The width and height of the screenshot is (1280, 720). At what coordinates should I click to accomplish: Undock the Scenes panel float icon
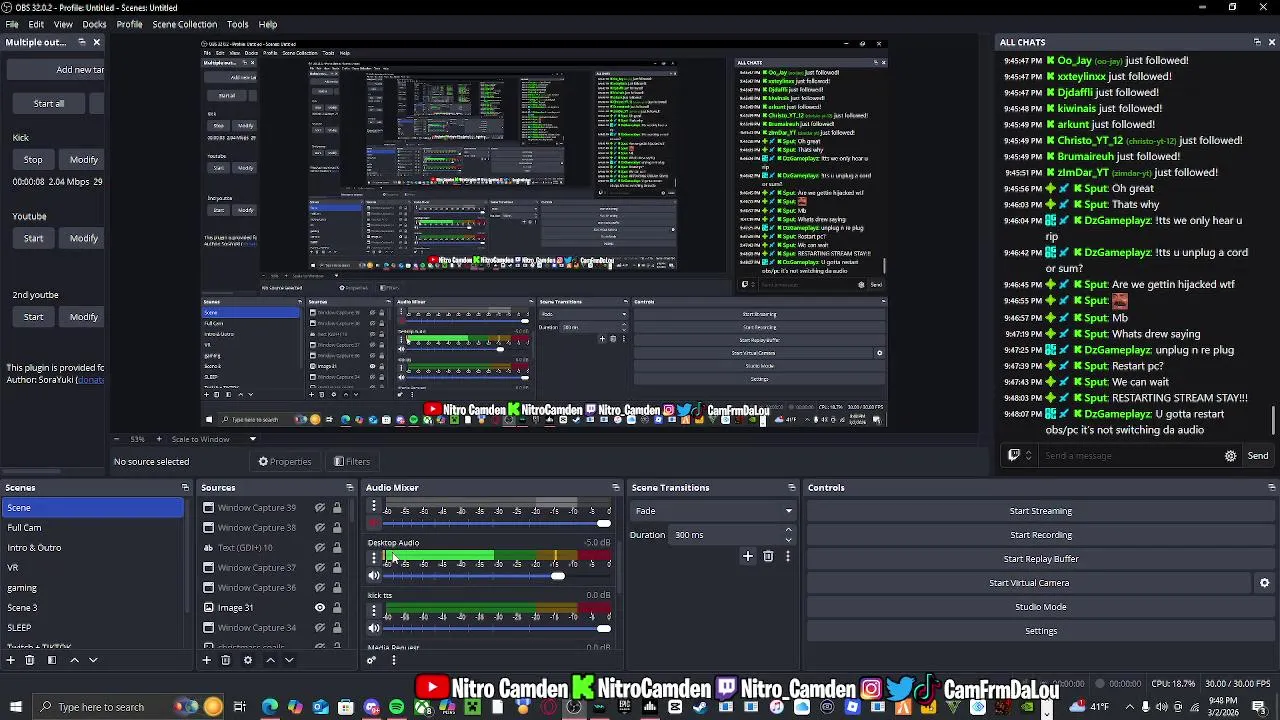click(185, 488)
